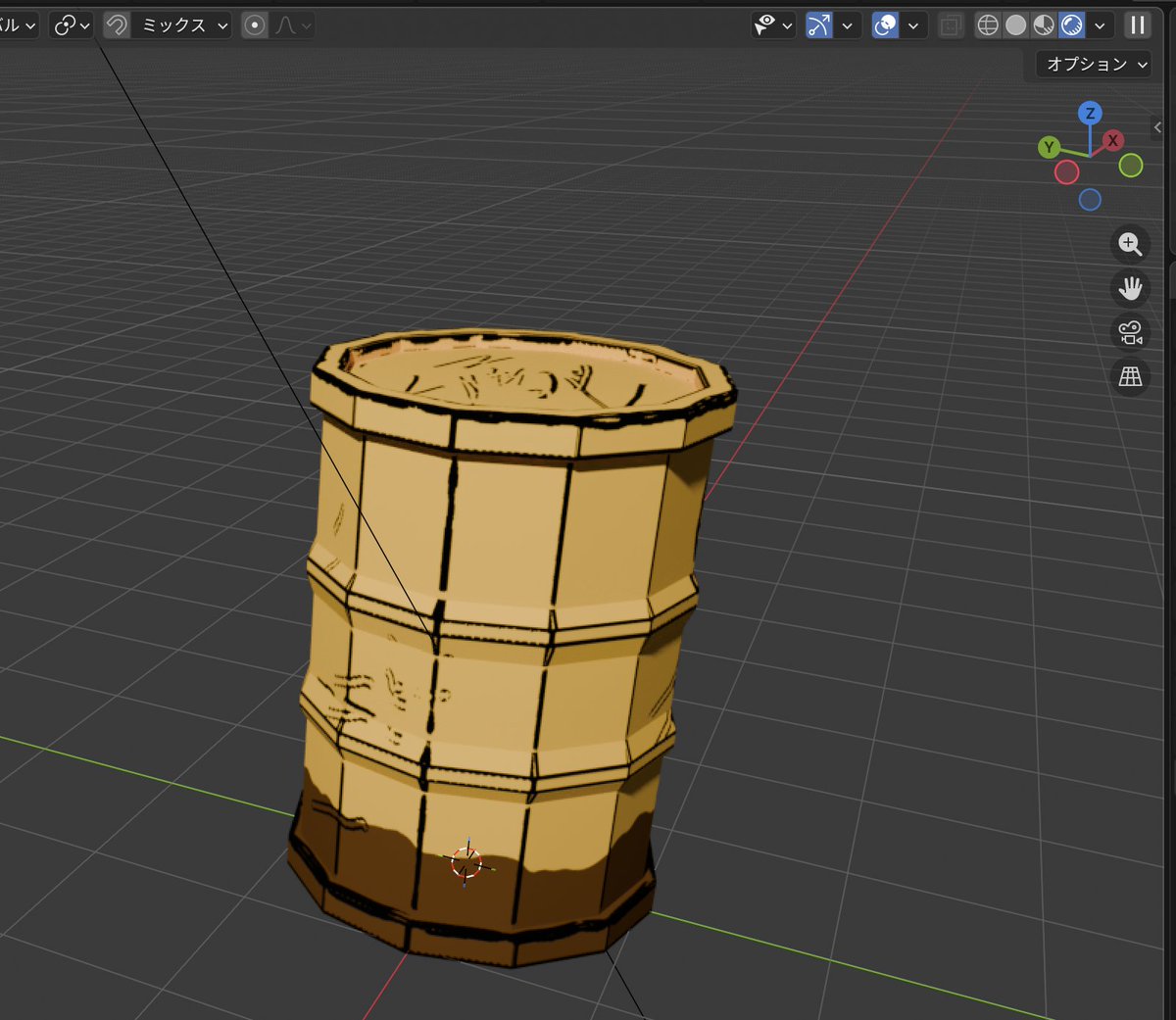The height and width of the screenshot is (1020, 1176).
Task: Switch to solid viewport shading
Action: point(1016,25)
